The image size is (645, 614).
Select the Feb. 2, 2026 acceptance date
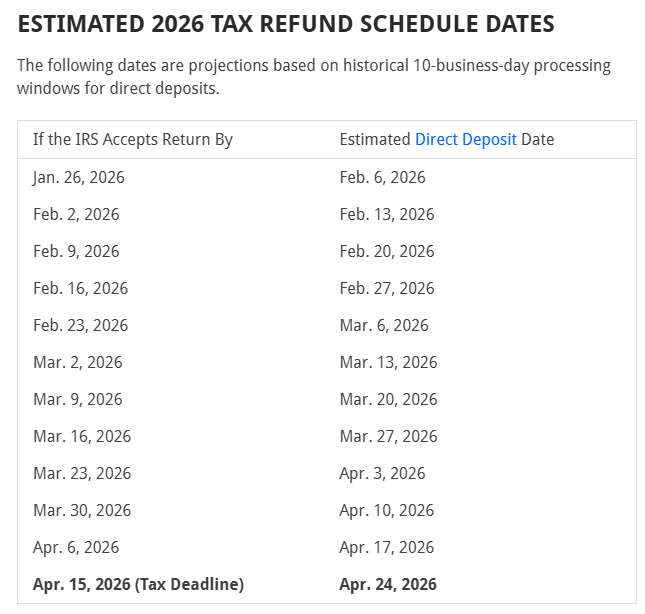click(x=76, y=214)
